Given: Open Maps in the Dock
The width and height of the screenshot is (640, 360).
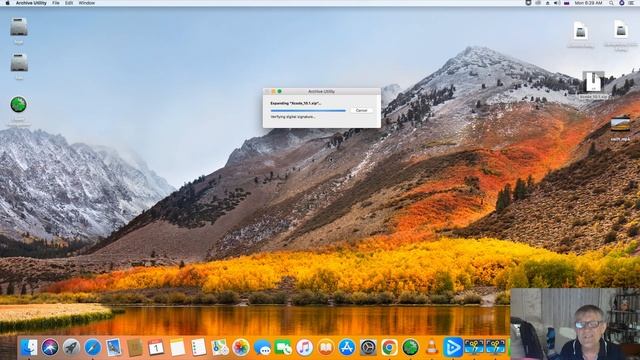Looking at the screenshot, I should (220, 347).
